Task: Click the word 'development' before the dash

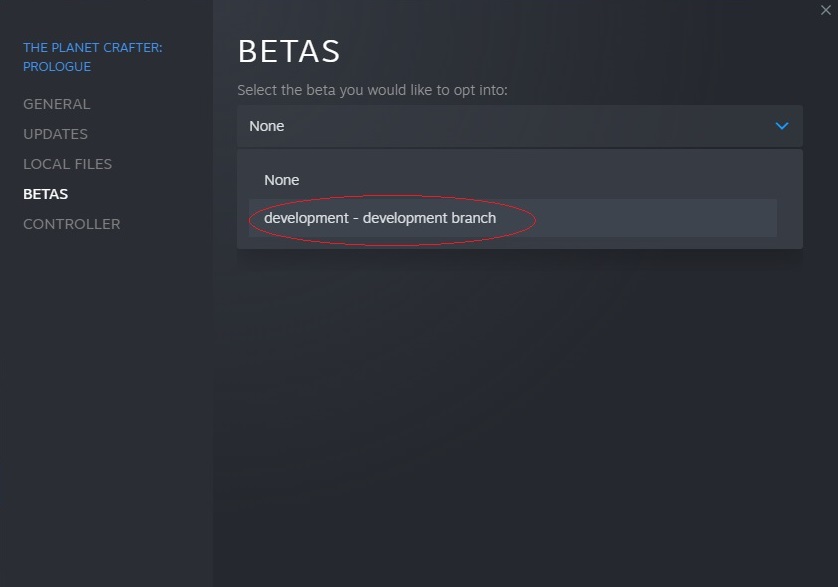Action: (x=306, y=218)
